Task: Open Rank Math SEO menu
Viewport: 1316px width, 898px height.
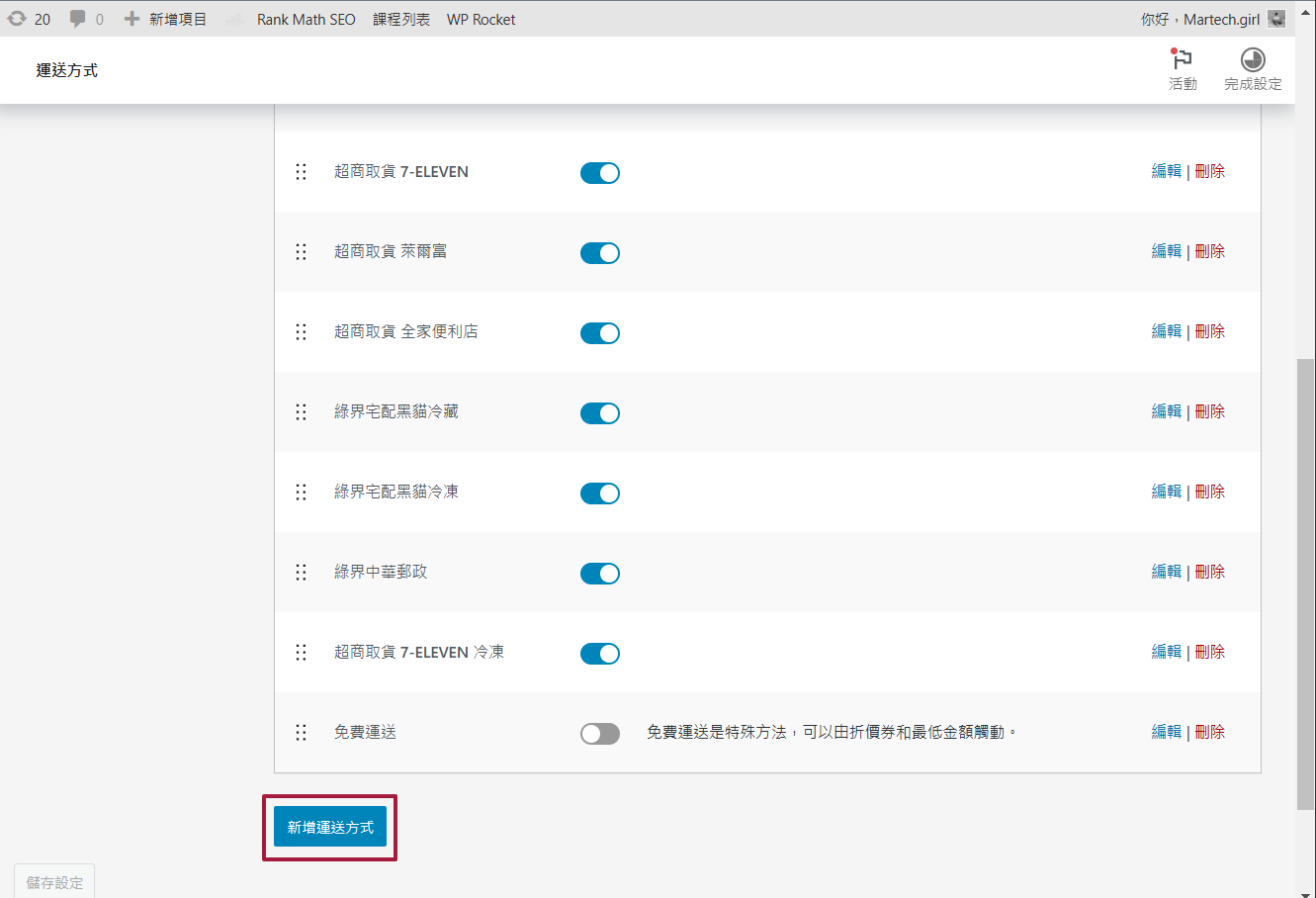Action: [x=306, y=19]
